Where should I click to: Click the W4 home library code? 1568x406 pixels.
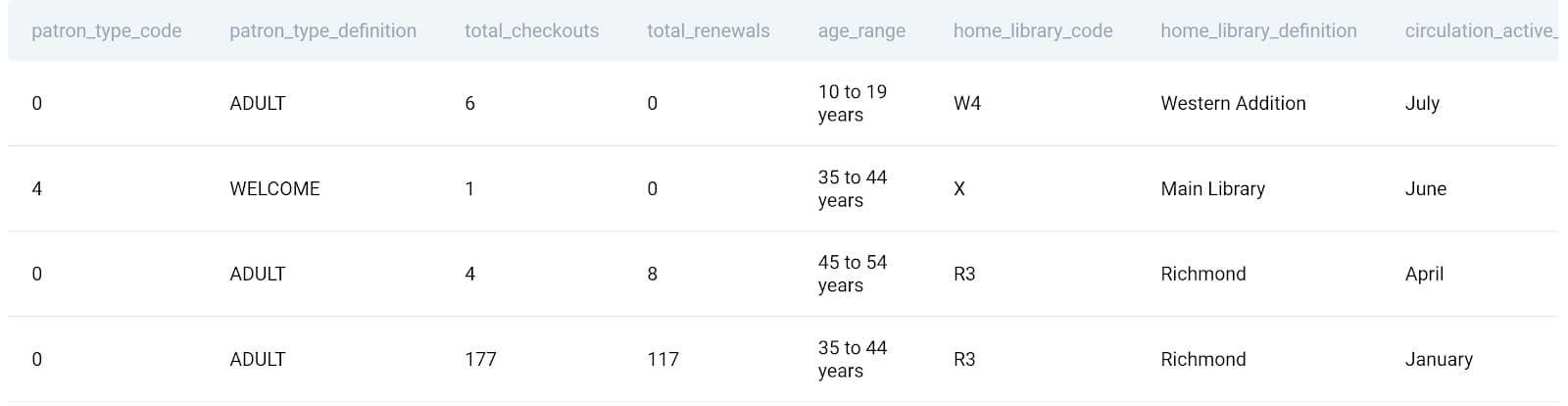point(966,104)
